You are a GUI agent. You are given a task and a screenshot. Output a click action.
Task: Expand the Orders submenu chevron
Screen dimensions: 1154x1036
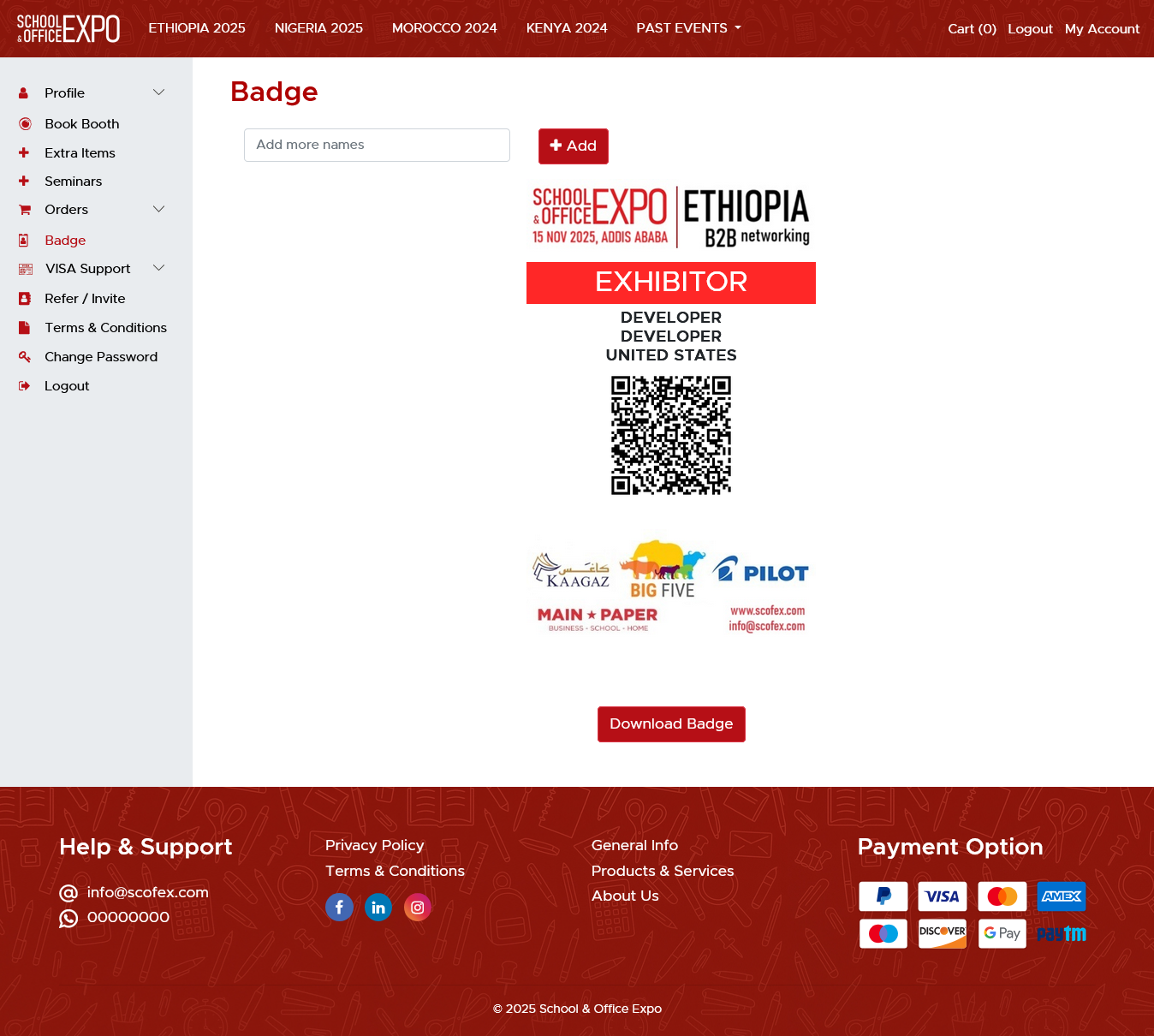[158, 209]
